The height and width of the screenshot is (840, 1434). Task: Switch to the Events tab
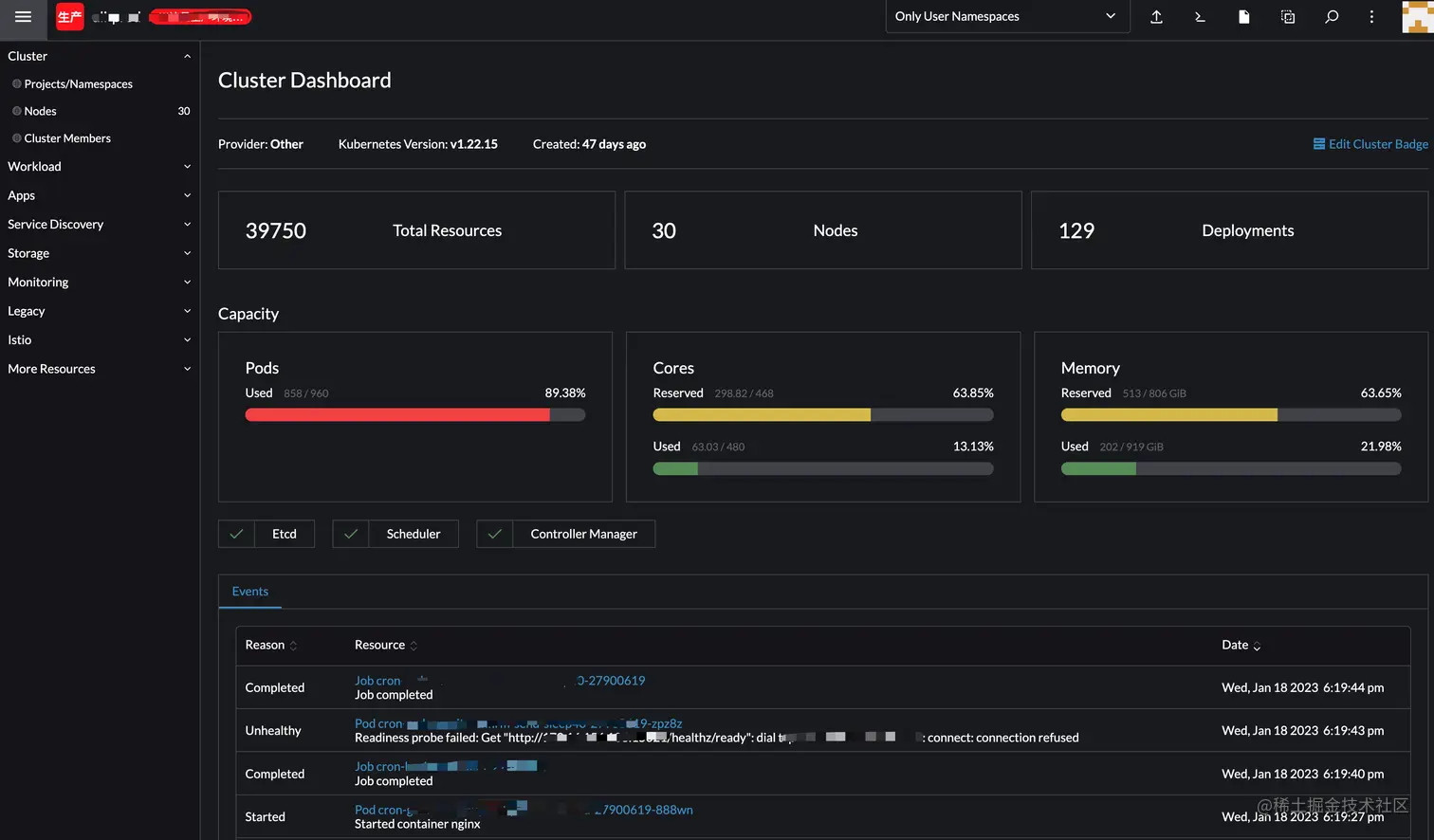coord(250,592)
